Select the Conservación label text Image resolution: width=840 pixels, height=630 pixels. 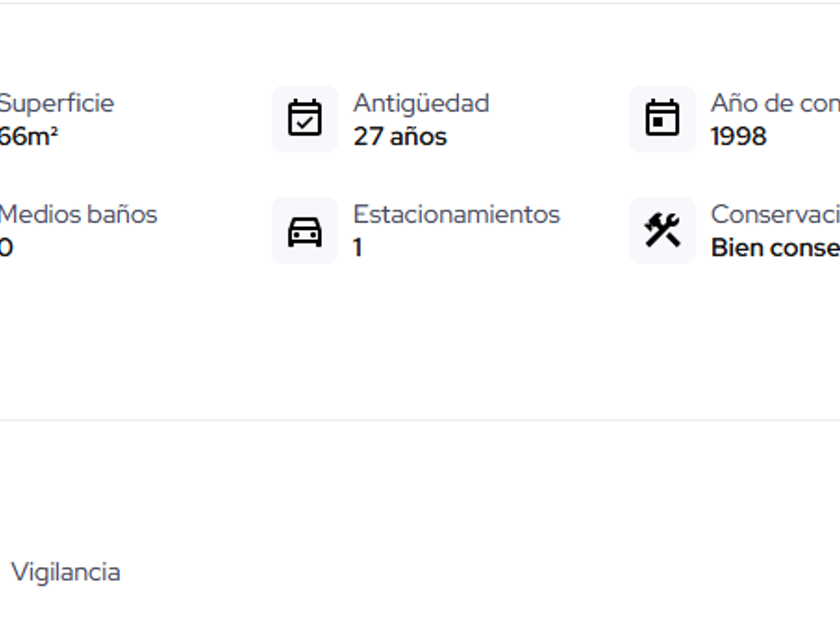tap(774, 214)
